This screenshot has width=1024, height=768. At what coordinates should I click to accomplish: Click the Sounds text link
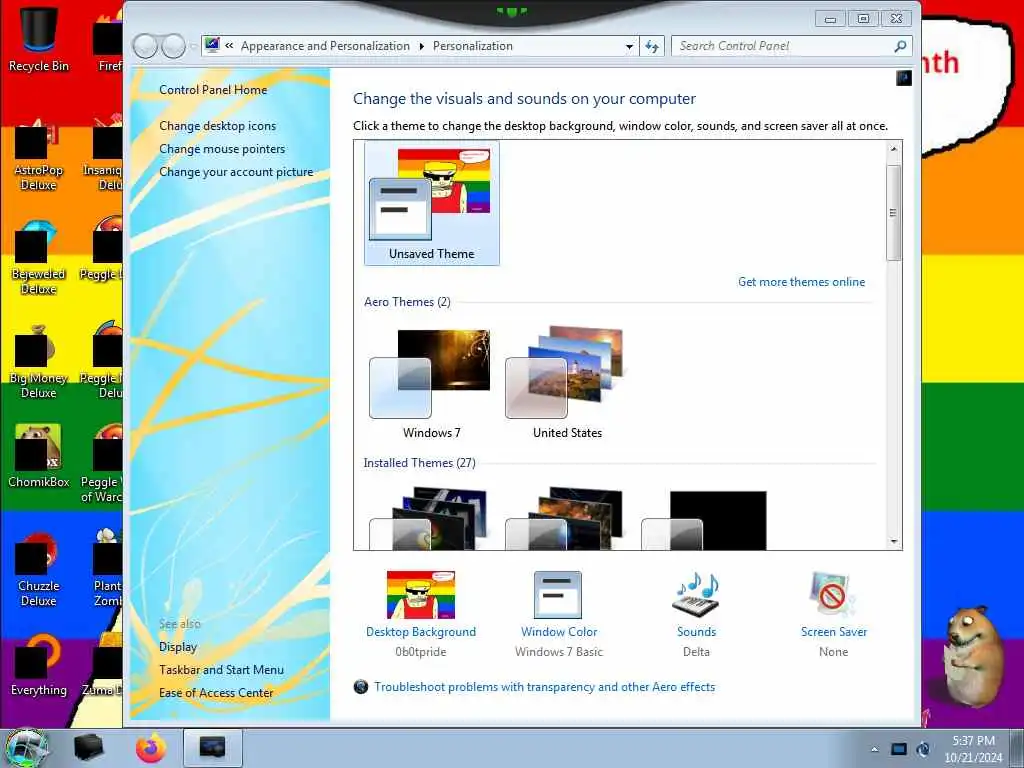pyautogui.click(x=696, y=632)
